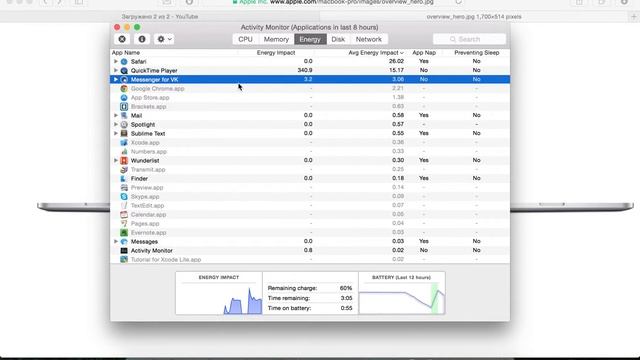Click the Google Chrome app icon

[124, 89]
